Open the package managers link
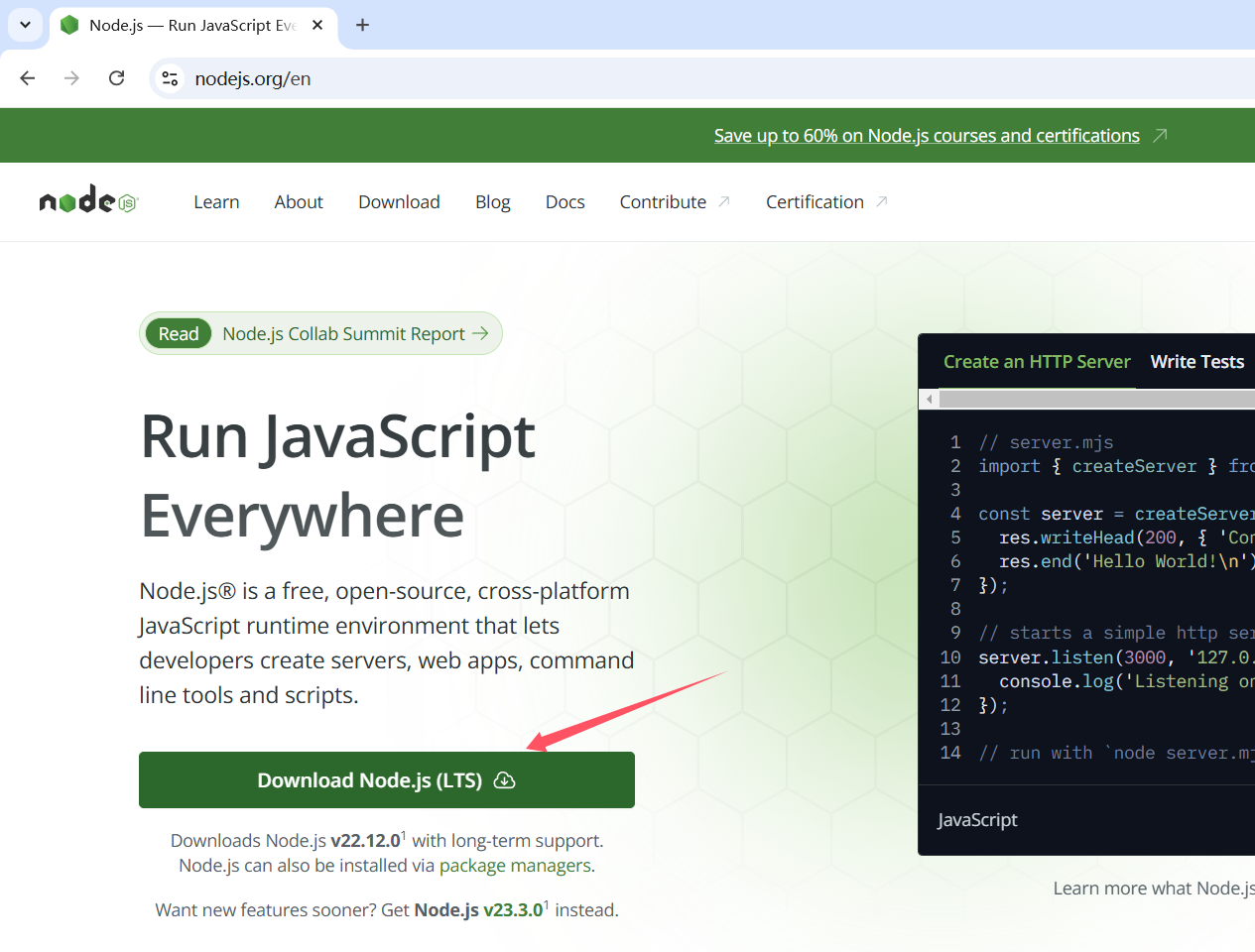The height and width of the screenshot is (952, 1255). click(515, 866)
